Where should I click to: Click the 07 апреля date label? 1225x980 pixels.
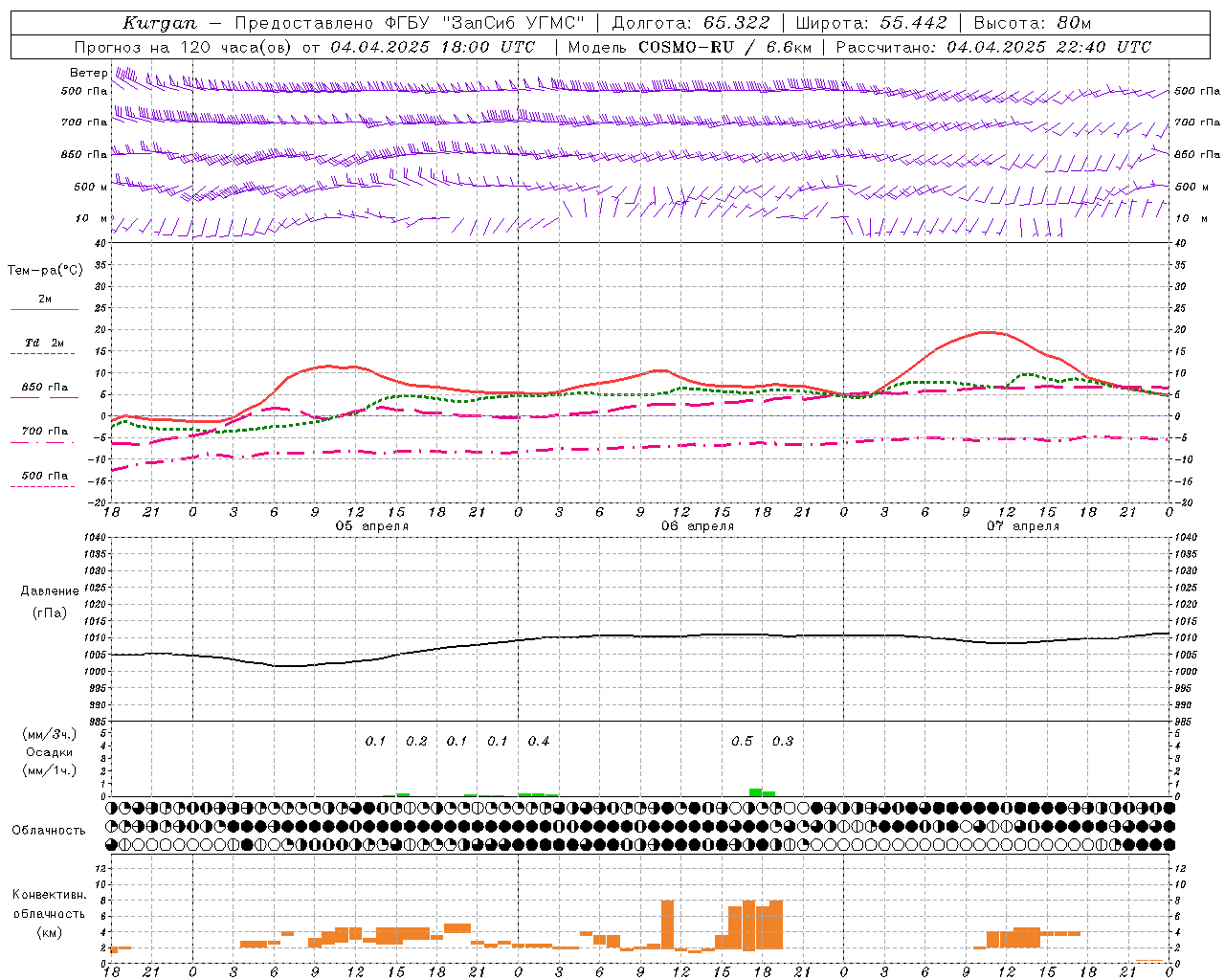[1023, 526]
